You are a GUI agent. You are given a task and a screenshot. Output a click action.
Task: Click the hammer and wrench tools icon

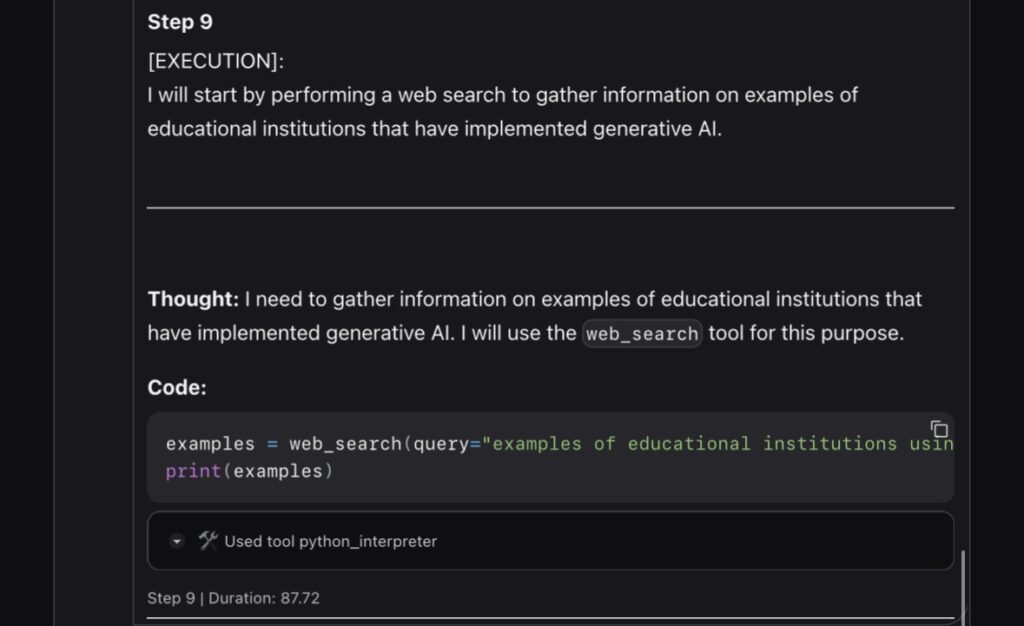pyautogui.click(x=208, y=541)
